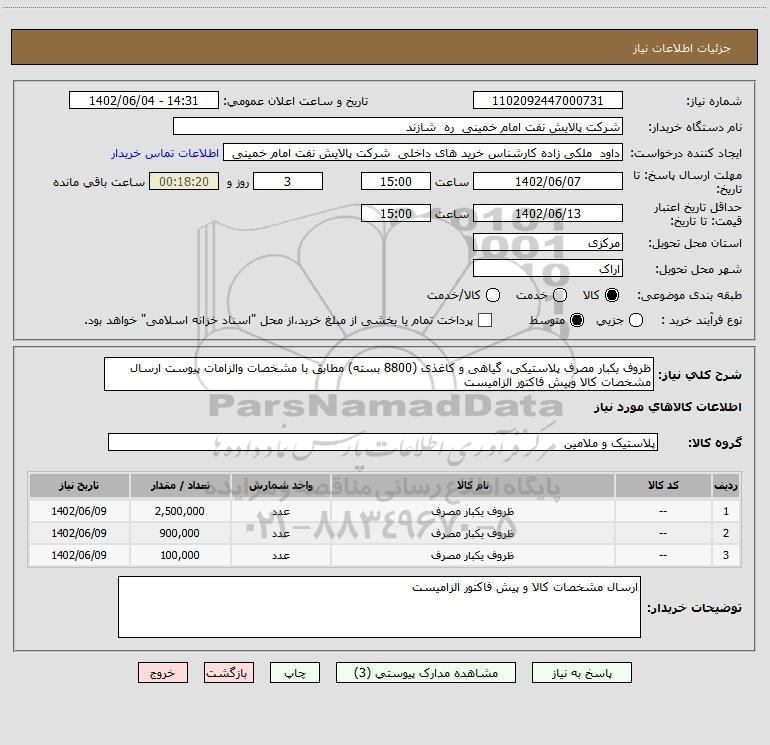Choose the جزیی purchase type radio
770x745 pixels.
635,320
